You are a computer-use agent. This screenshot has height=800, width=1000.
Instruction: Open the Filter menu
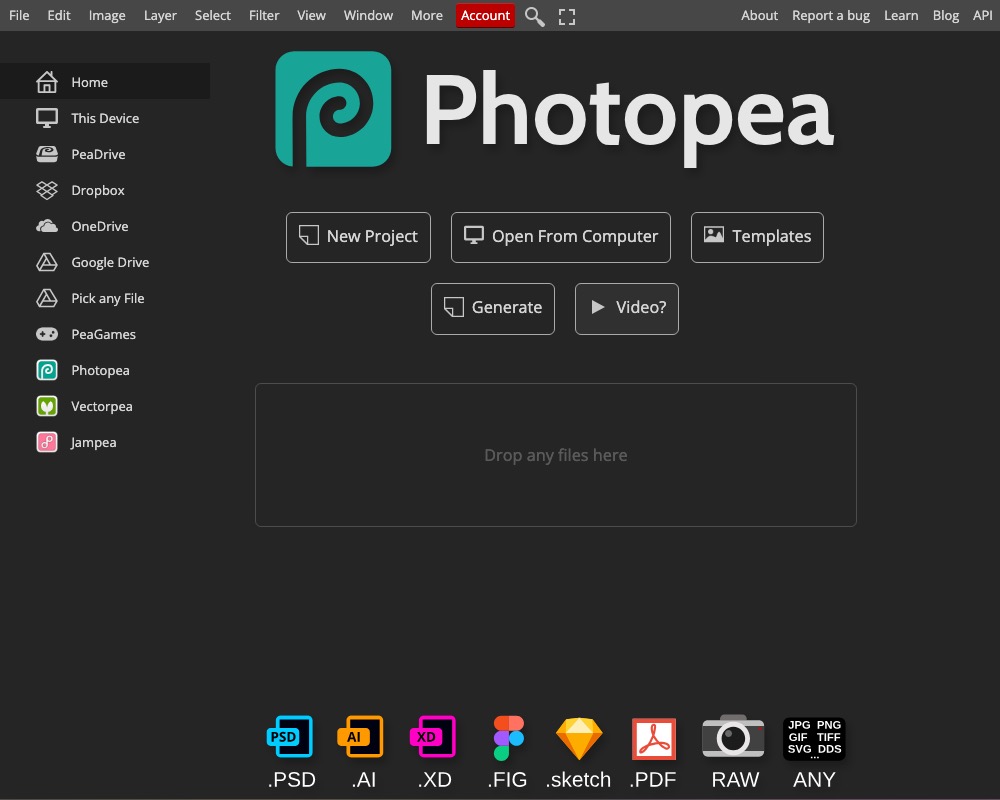(x=264, y=15)
